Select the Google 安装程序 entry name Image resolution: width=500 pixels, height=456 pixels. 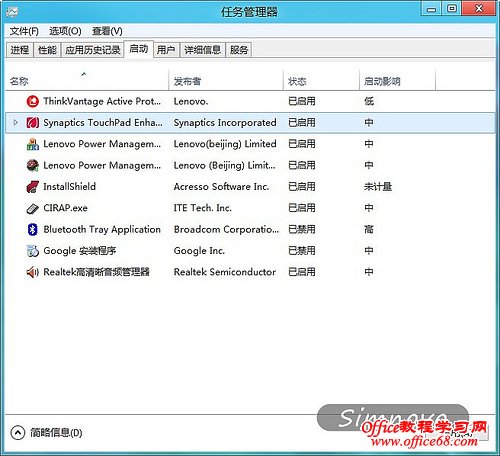(x=80, y=251)
